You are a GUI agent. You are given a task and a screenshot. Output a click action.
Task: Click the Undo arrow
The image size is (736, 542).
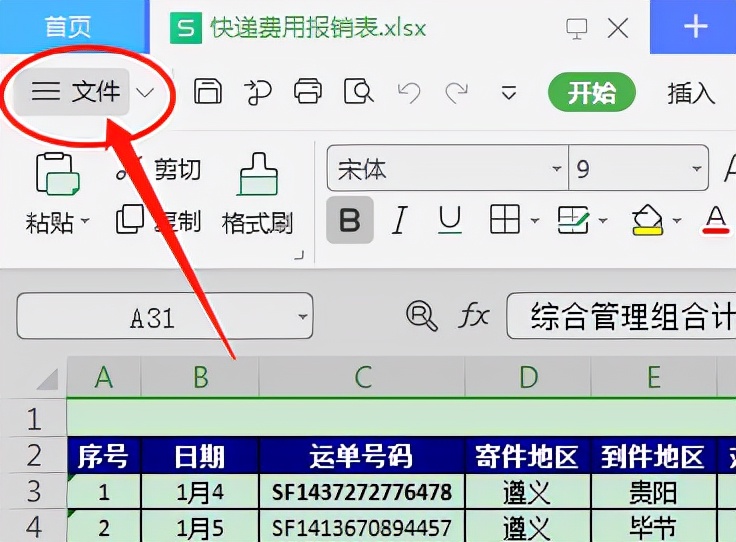tap(409, 92)
